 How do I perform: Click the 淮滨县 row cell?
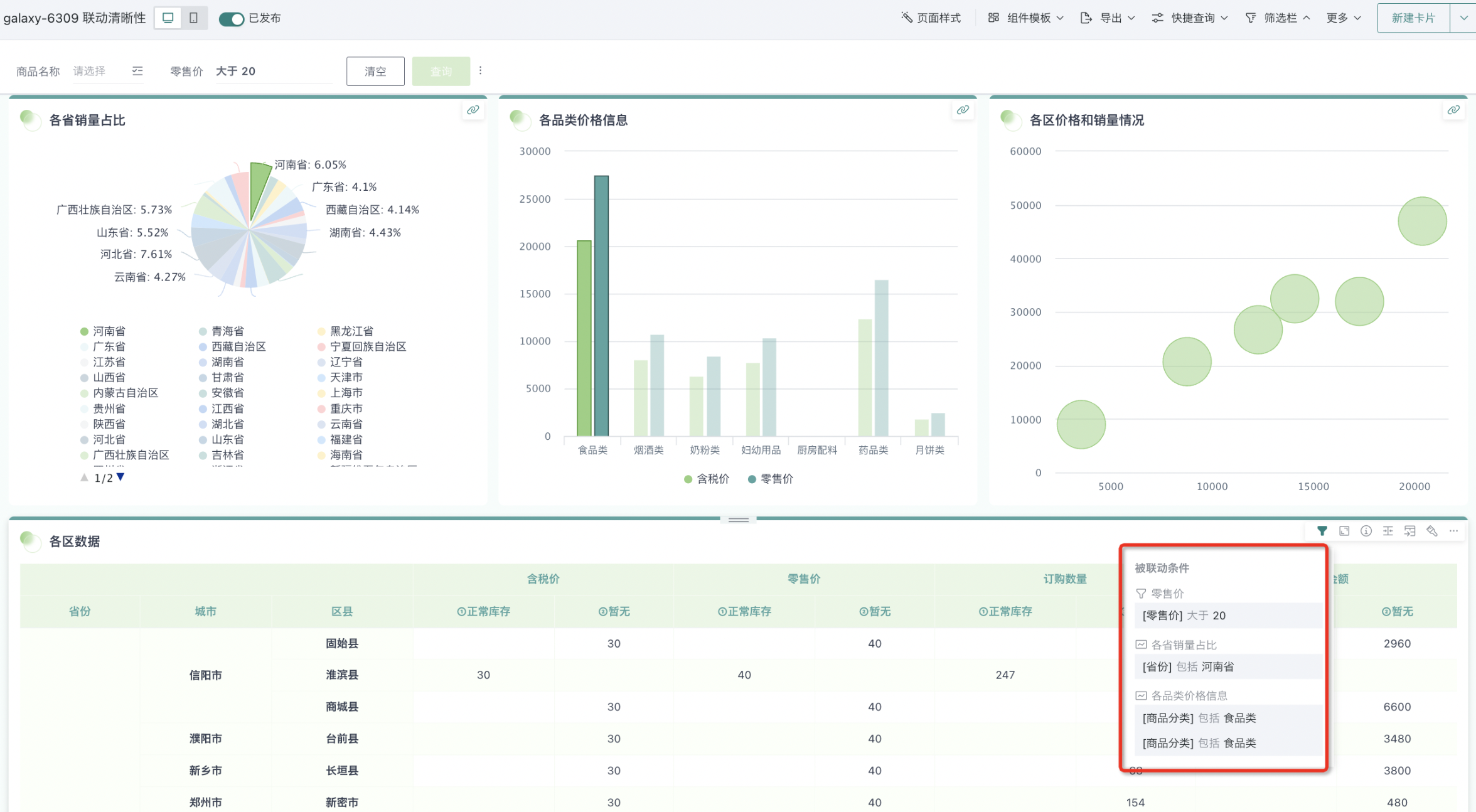342,675
